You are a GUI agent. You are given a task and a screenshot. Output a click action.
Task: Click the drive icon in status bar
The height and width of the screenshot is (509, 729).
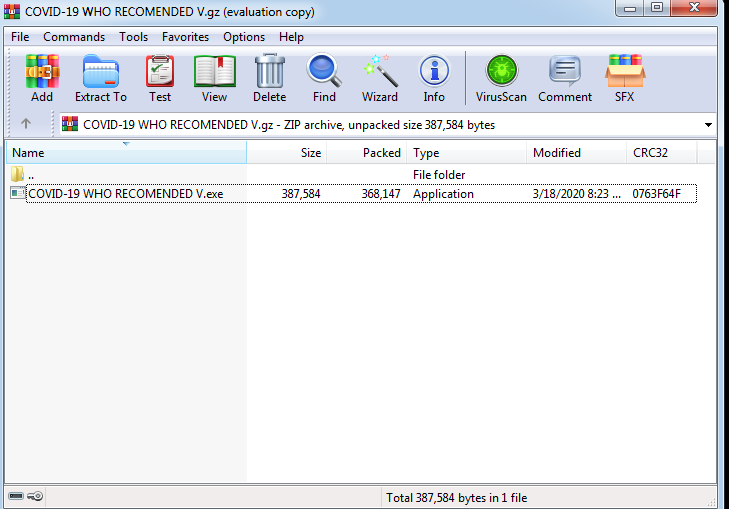coord(16,496)
